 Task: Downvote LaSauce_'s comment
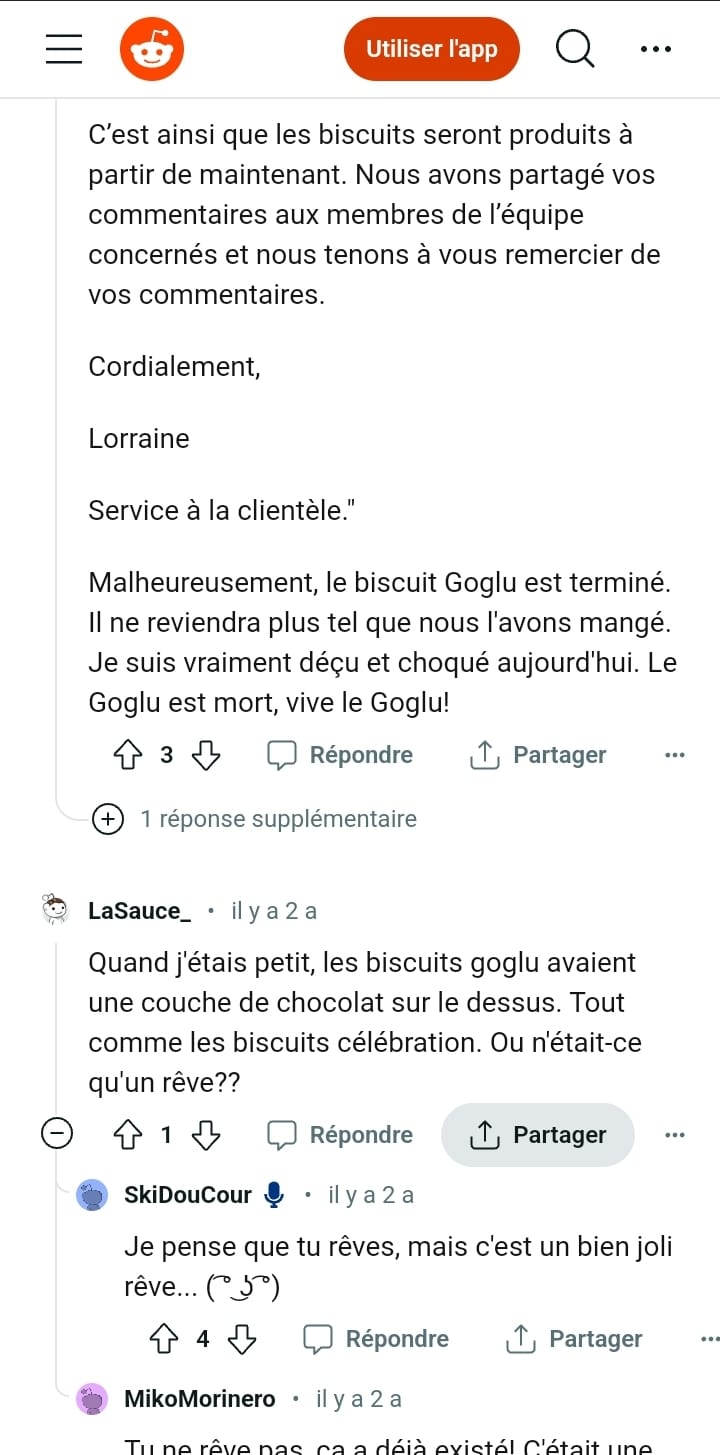(205, 1135)
